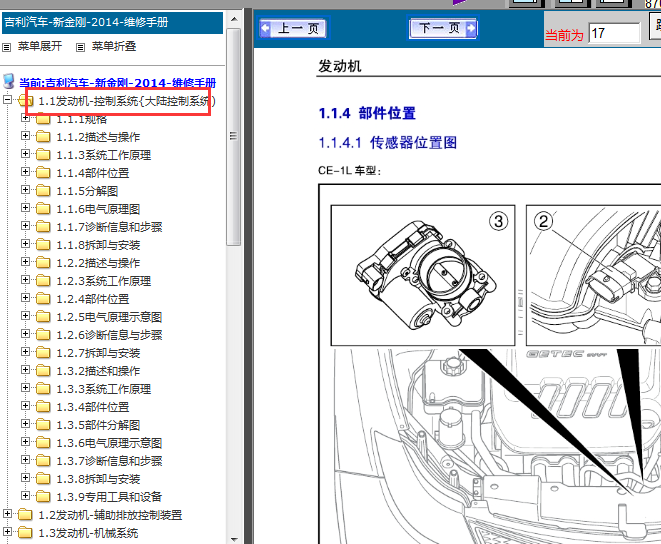The width and height of the screenshot is (661, 544).
Task: Click folder icon of 1.1.8拆卸与安装
Action: click(43, 245)
